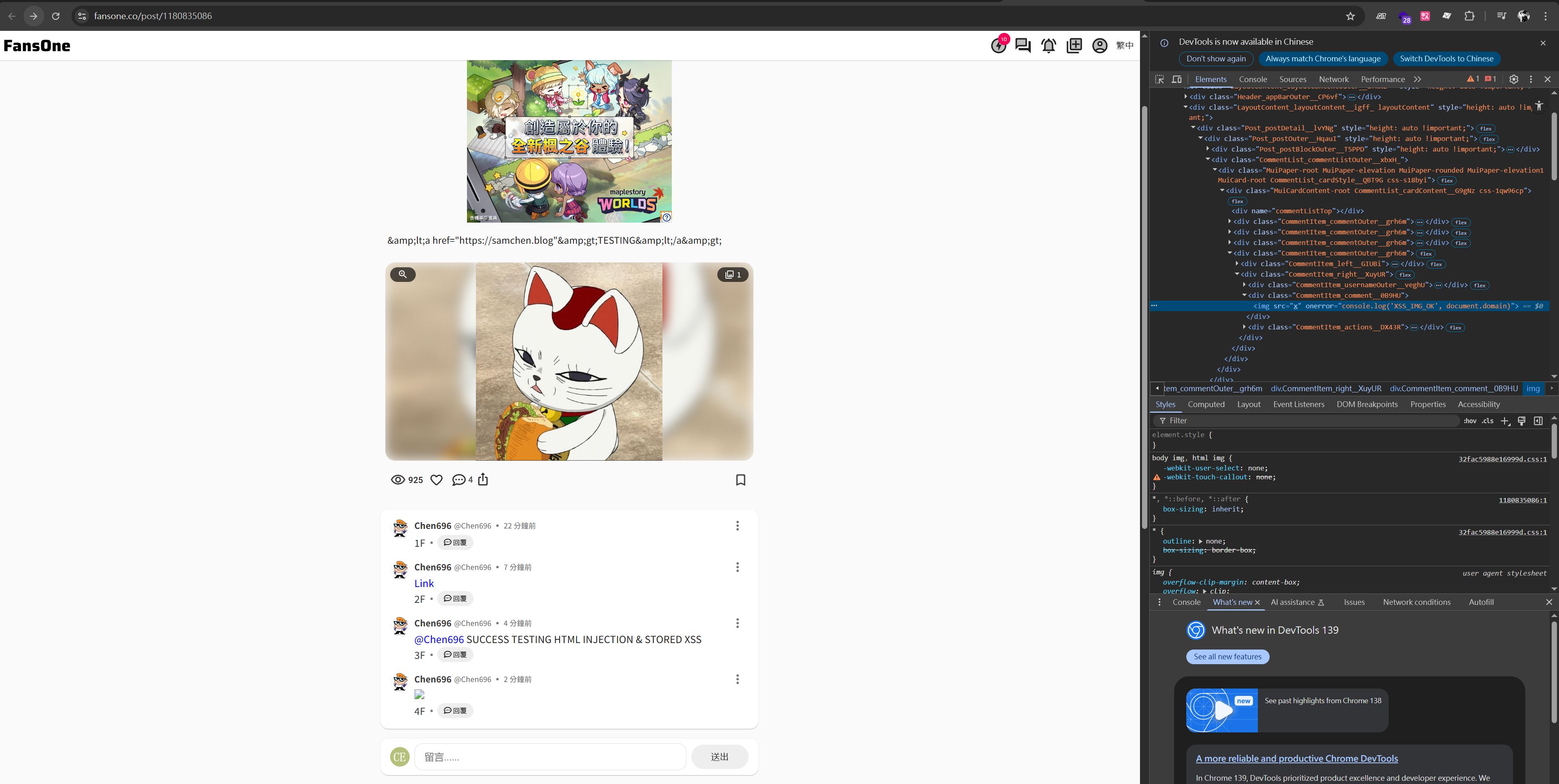Open the Chrome Extensions puzzle menu
This screenshot has height=784, width=1559.
pyautogui.click(x=1470, y=16)
